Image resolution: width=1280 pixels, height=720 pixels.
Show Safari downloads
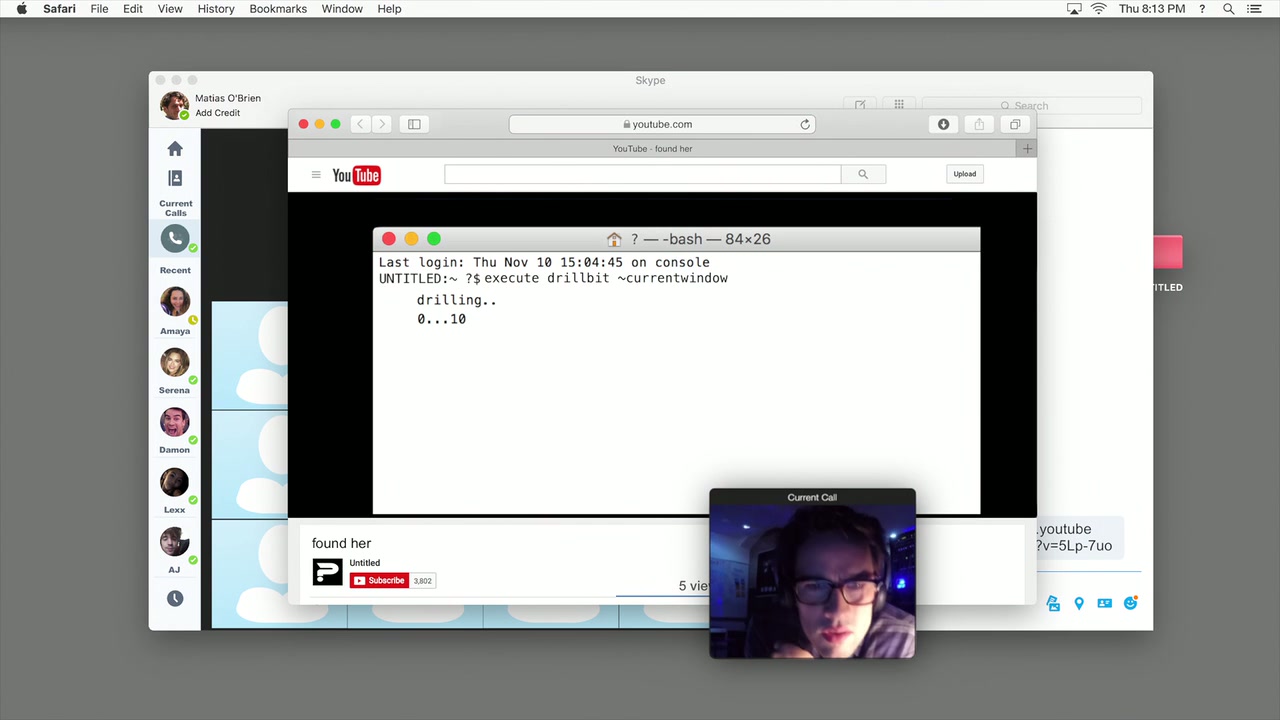pyautogui.click(x=943, y=124)
